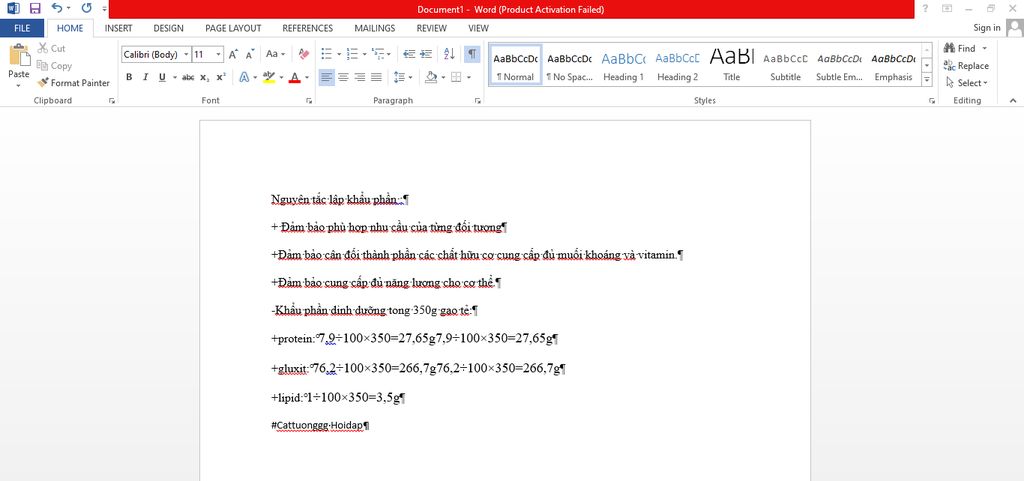Apply bullets list
Image resolution: width=1024 pixels, height=481 pixels.
click(x=327, y=54)
